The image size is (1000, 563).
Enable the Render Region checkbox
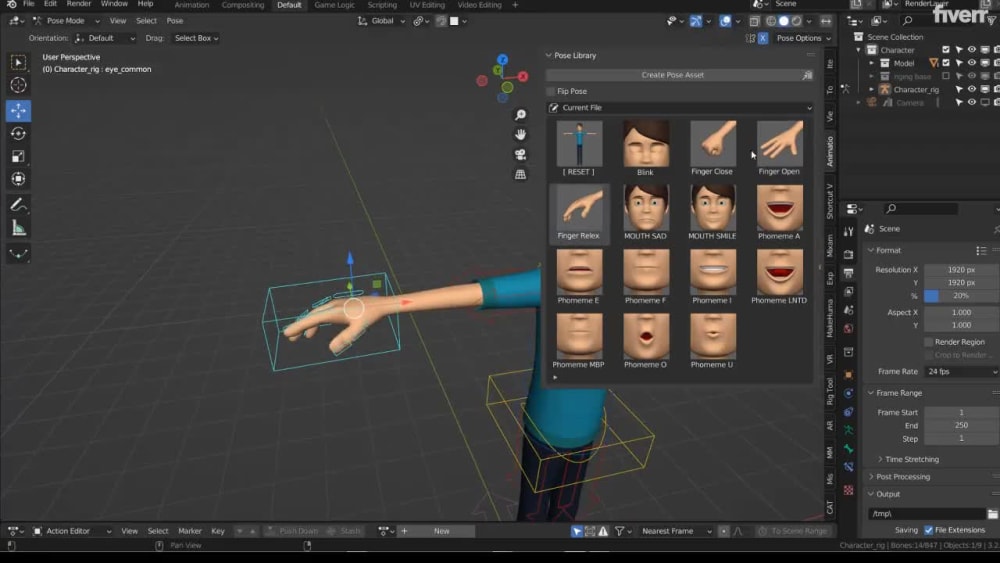tap(929, 342)
